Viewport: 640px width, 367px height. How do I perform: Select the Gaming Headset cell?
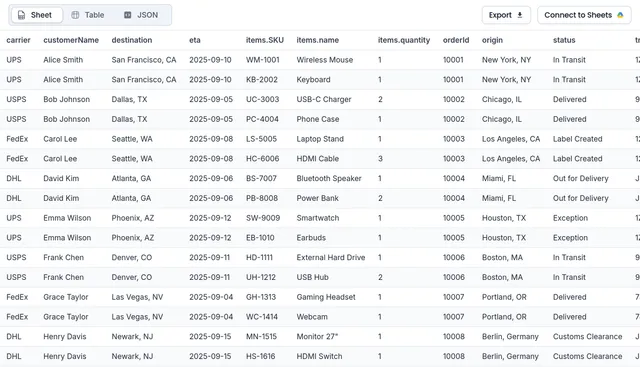326,297
